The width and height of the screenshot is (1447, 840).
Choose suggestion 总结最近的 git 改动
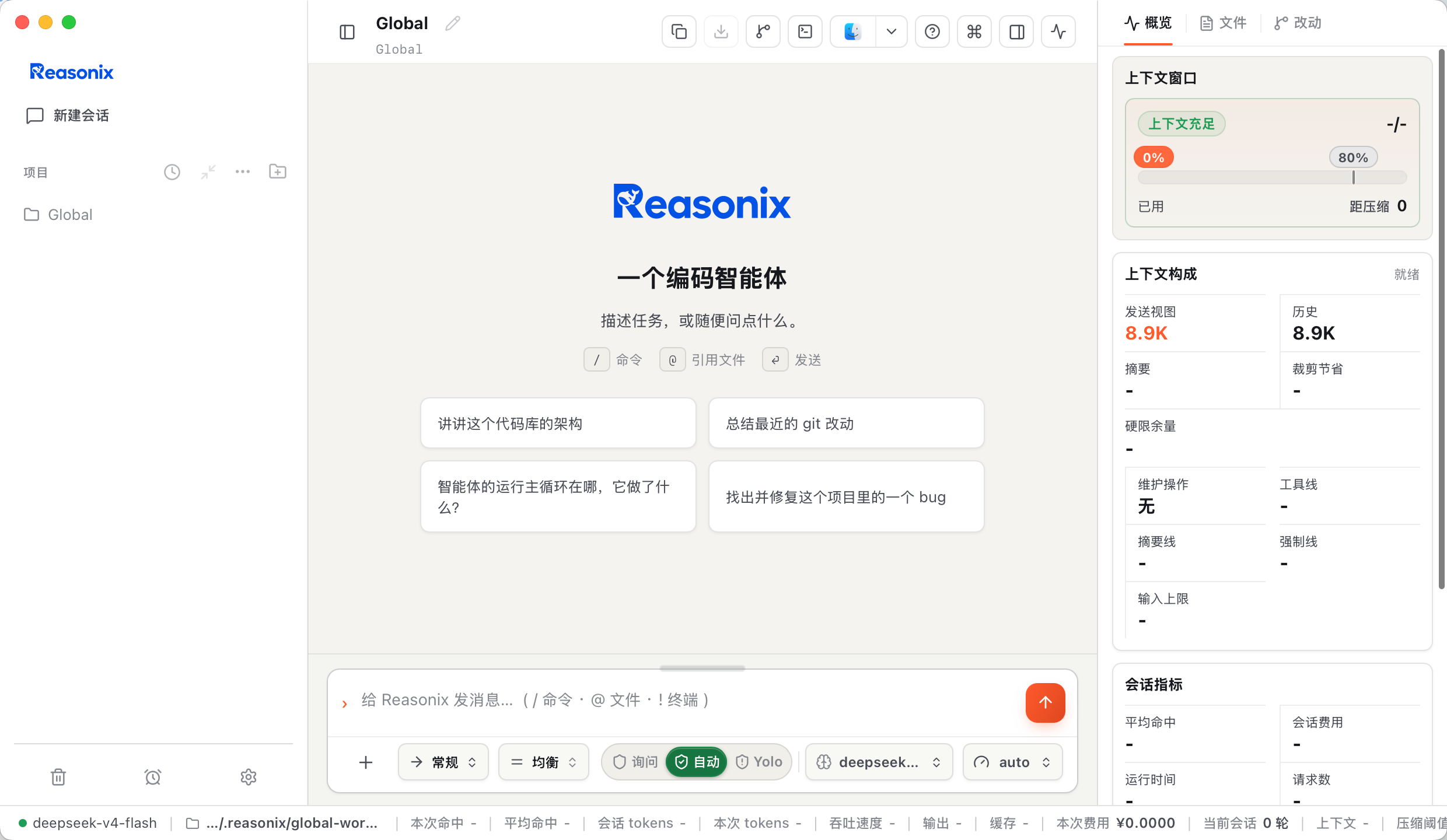coord(847,423)
